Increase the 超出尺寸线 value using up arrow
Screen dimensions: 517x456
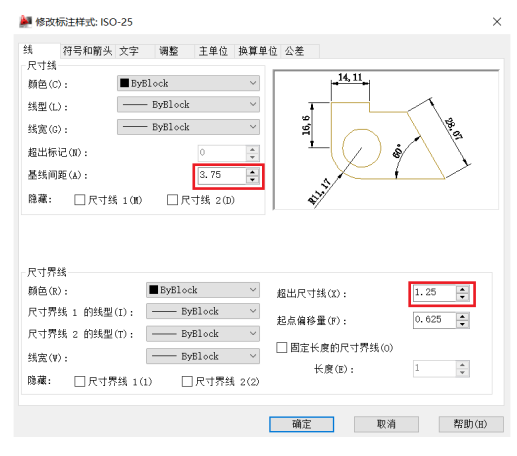(462, 290)
